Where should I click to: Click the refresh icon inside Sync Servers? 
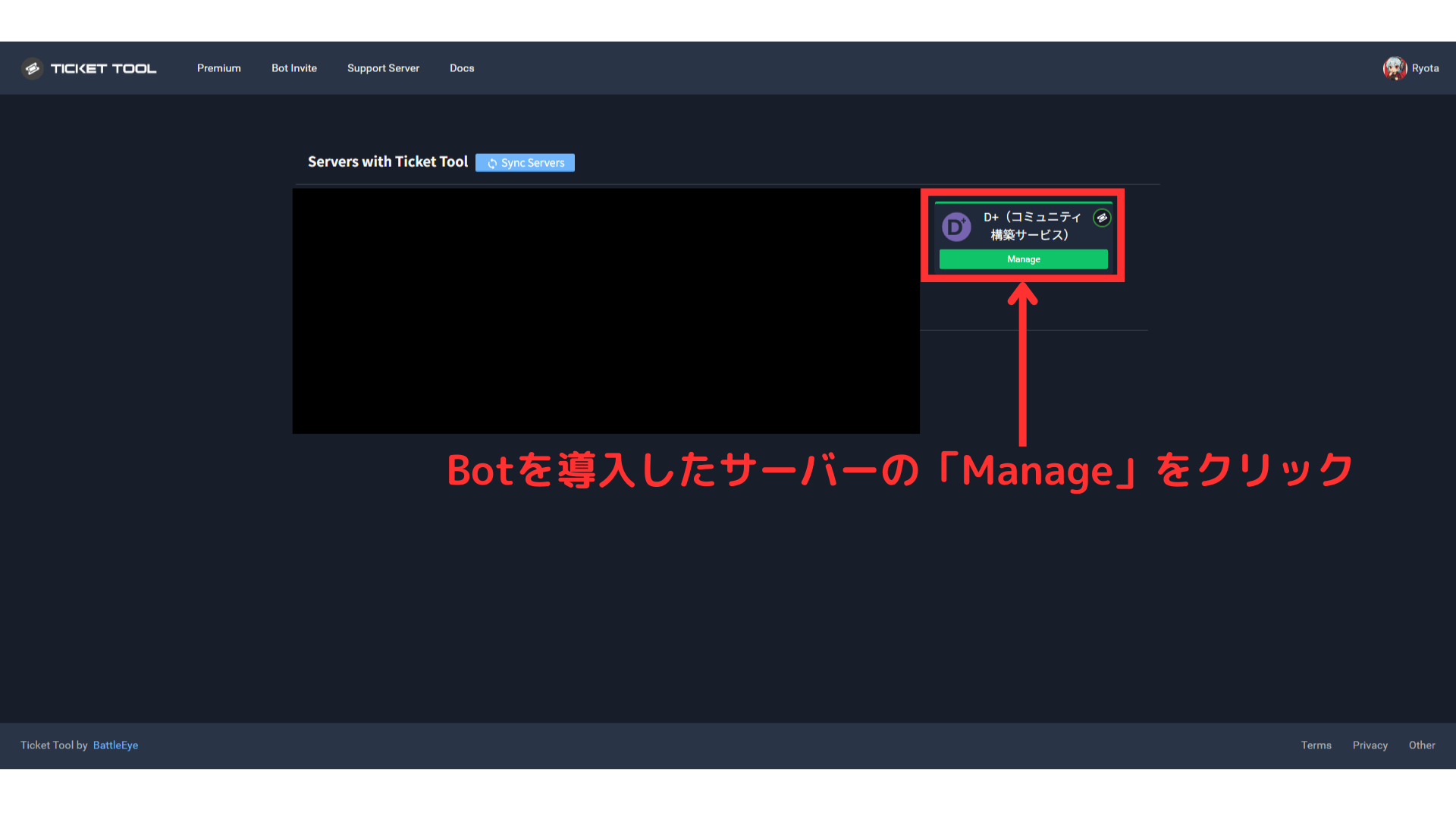[x=491, y=162]
